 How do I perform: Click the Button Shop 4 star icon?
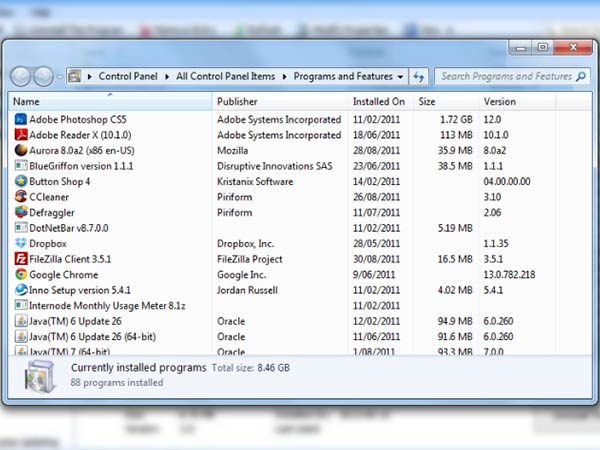[x=21, y=181]
